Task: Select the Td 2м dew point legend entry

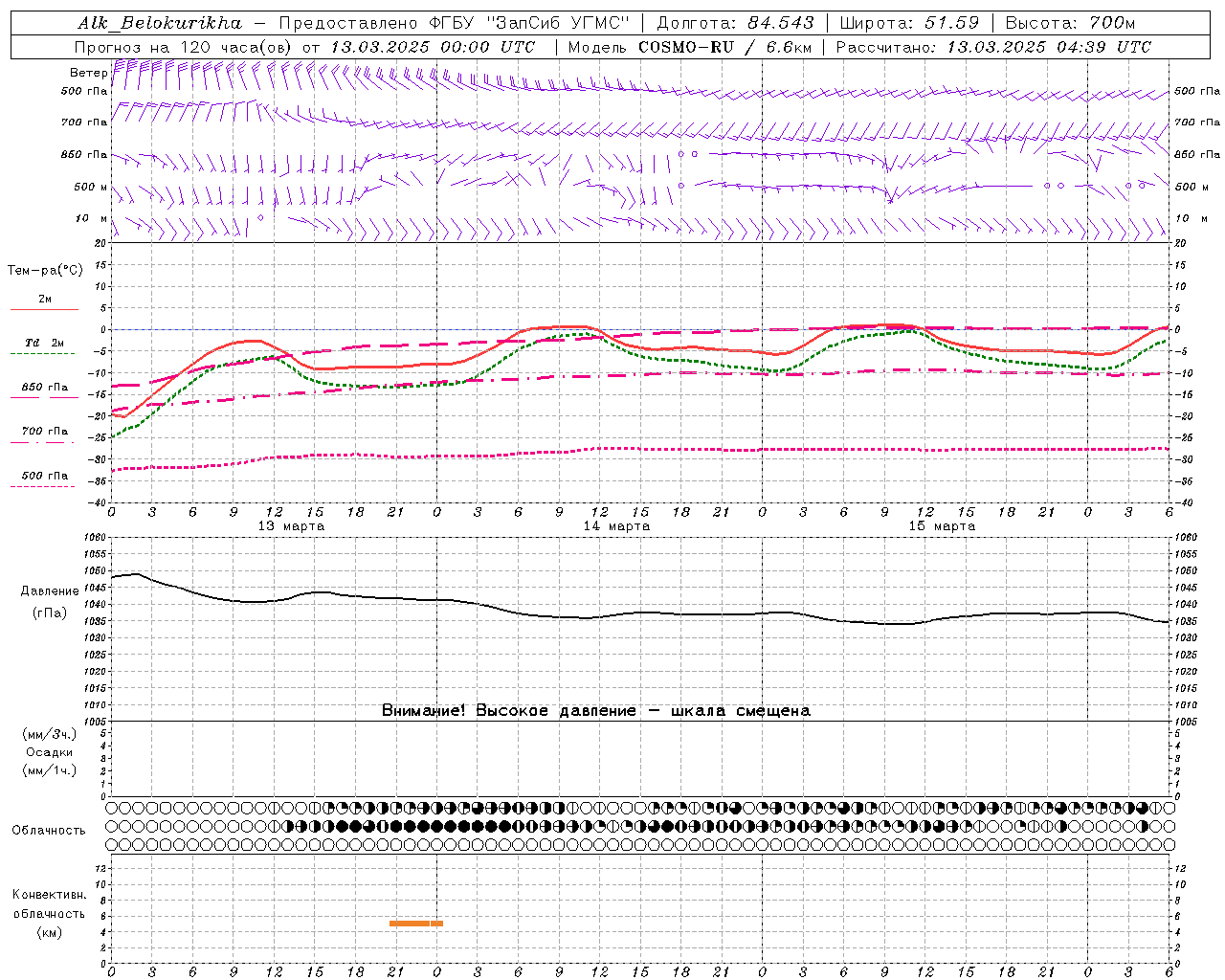Action: click(x=45, y=343)
